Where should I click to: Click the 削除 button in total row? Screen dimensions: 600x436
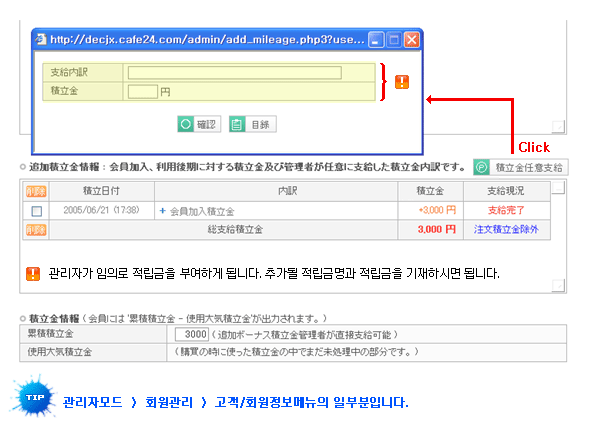click(36, 229)
